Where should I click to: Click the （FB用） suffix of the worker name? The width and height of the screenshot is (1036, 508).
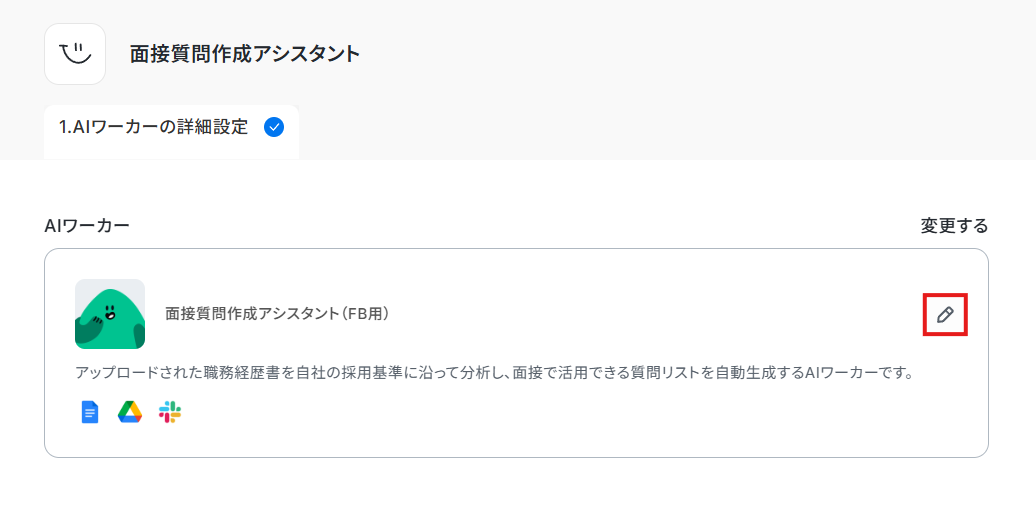[363, 314]
